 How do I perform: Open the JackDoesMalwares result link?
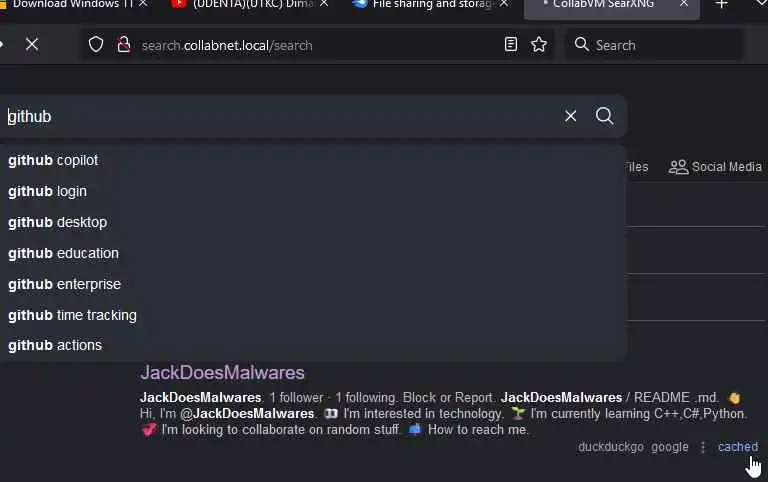(222, 373)
